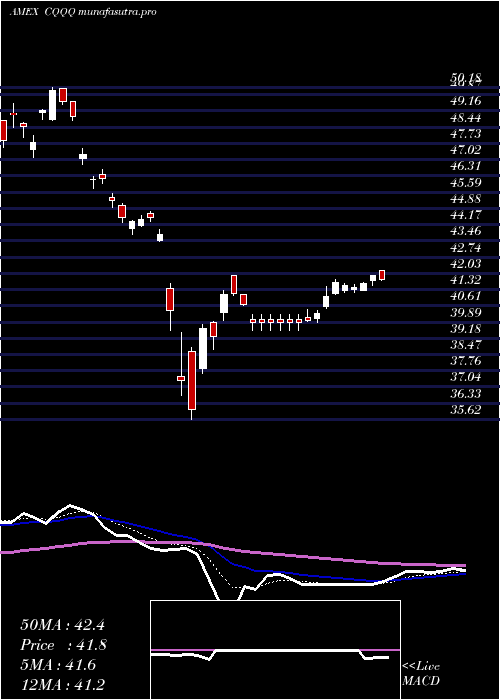The image size is (500, 700).
Task: Click the <<Live MACD label
Action: click(x=421, y=674)
